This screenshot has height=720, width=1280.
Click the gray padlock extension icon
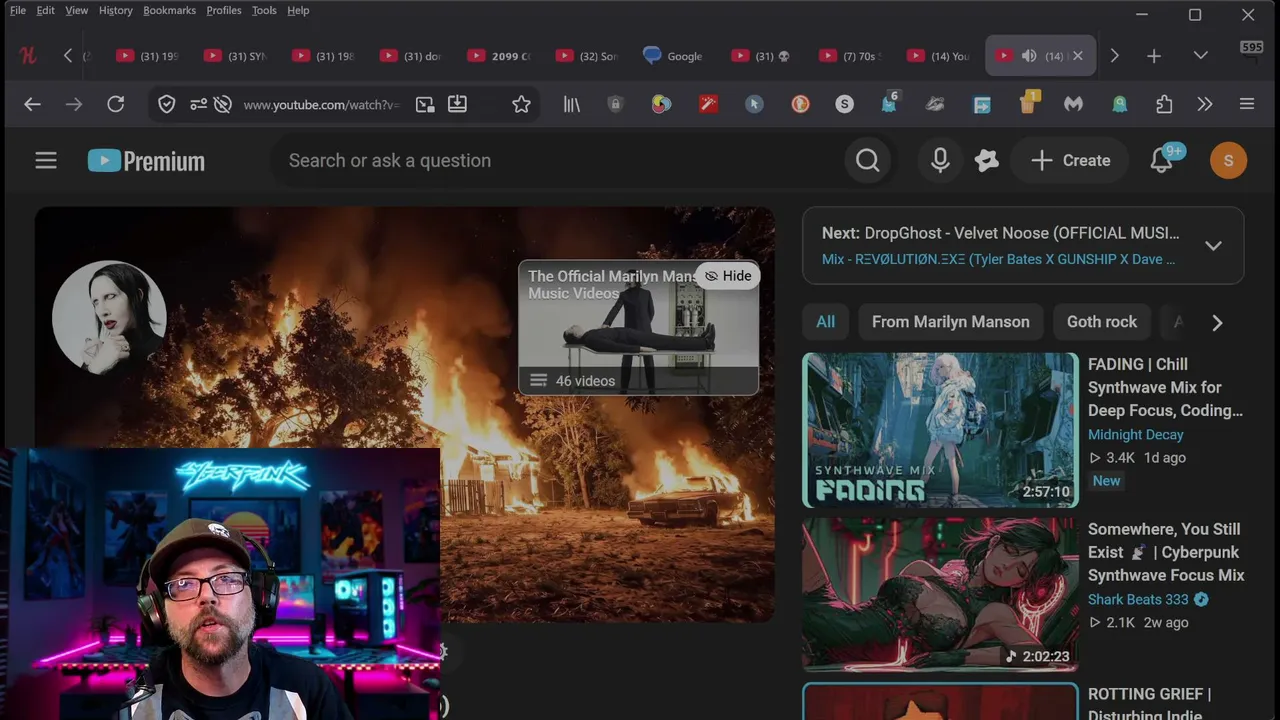[x=615, y=104]
